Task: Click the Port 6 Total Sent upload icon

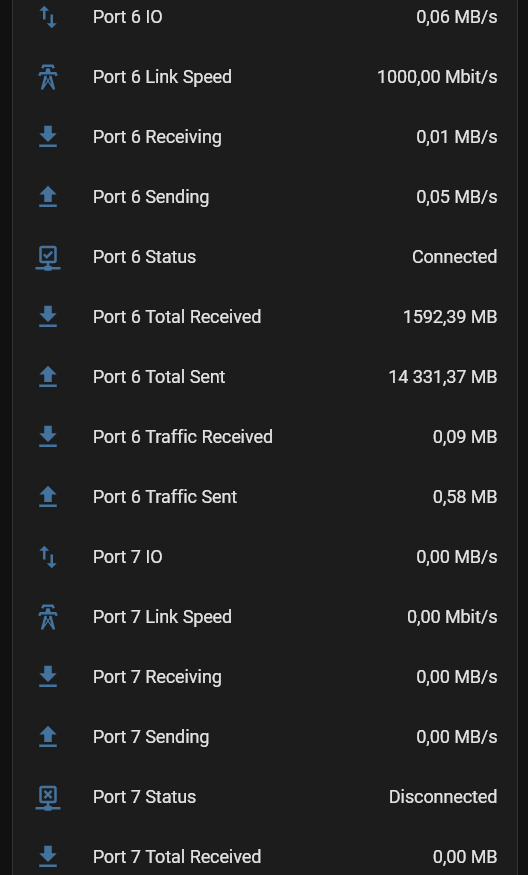Action: tap(48, 377)
